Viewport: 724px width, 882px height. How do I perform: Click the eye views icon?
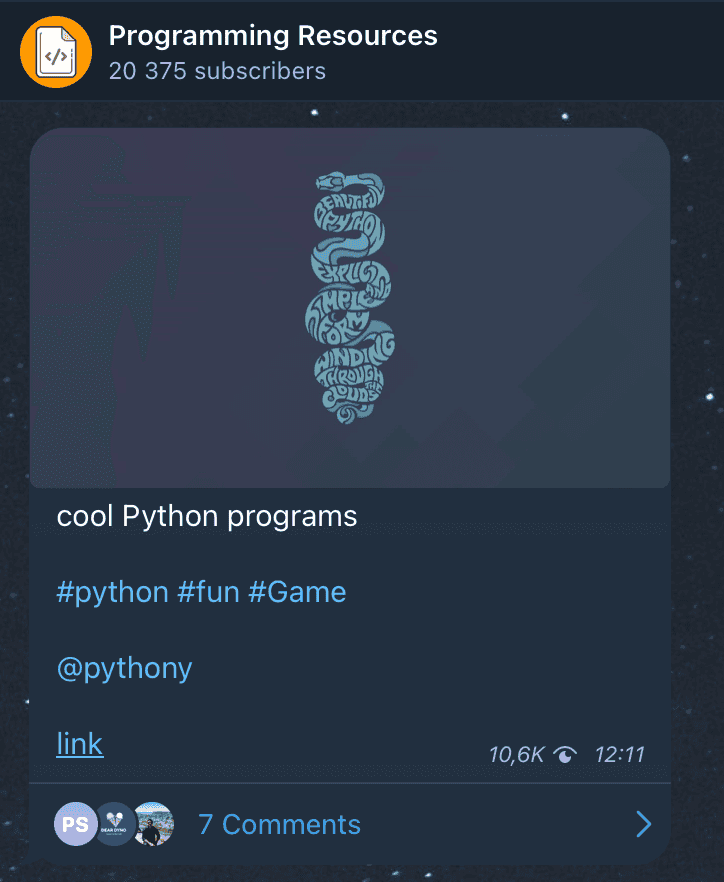click(566, 755)
